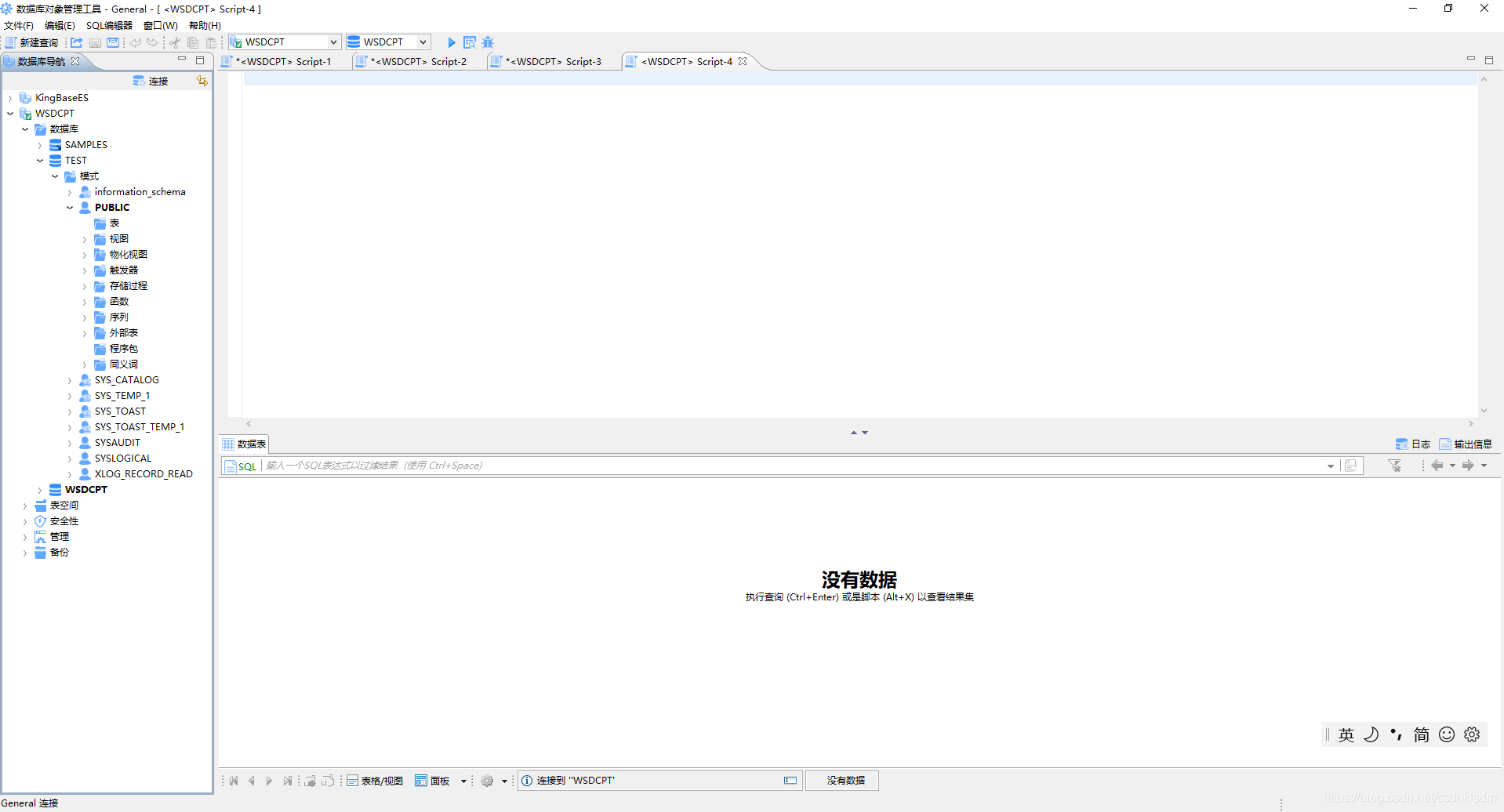Click the explain-plan icon beside the run arrow
The image size is (1504, 812).
coord(470,42)
